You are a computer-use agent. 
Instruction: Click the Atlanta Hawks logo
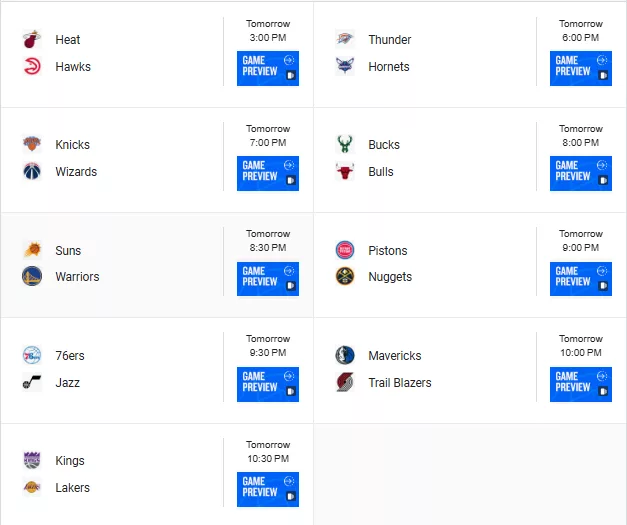(32, 66)
